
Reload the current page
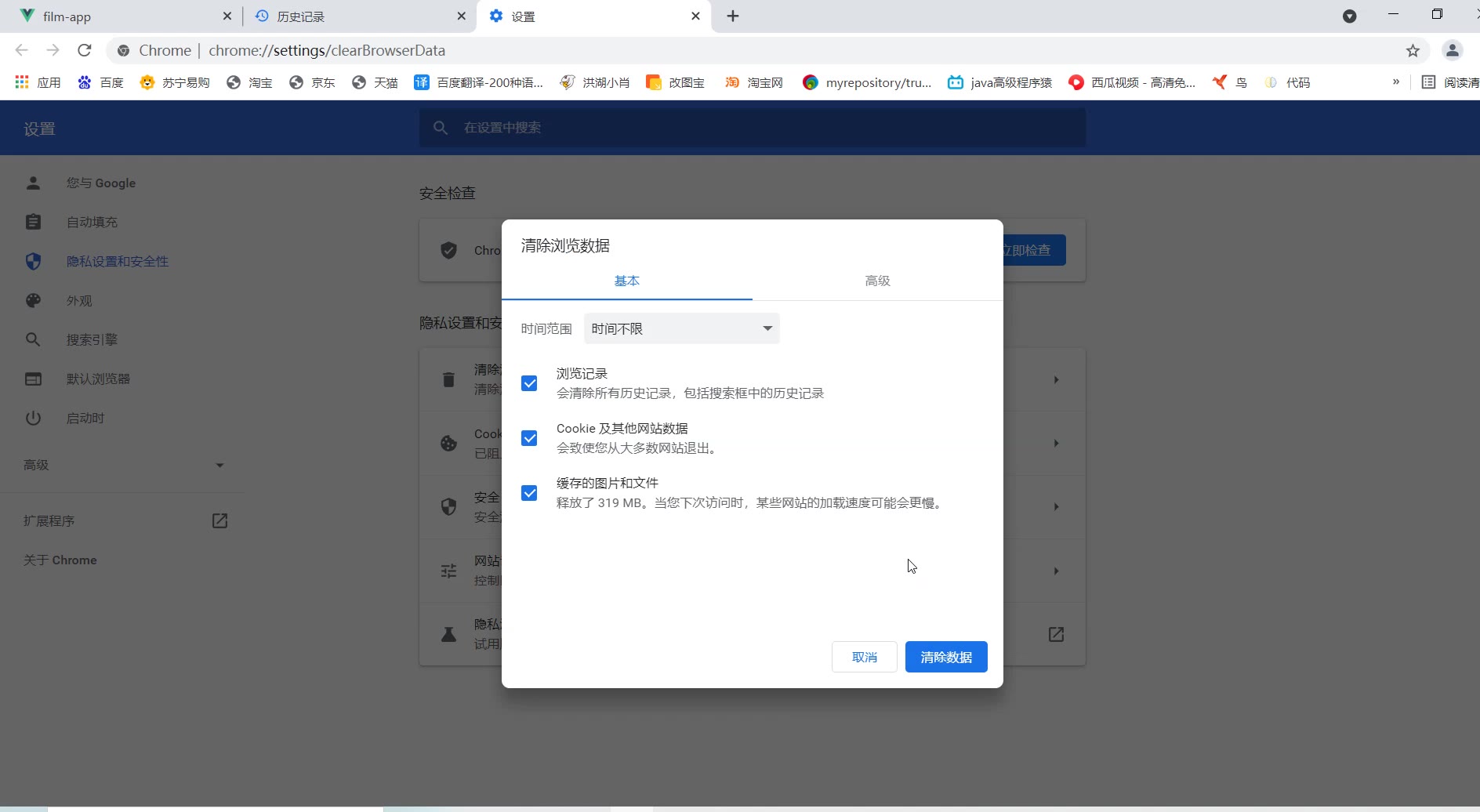(x=85, y=50)
